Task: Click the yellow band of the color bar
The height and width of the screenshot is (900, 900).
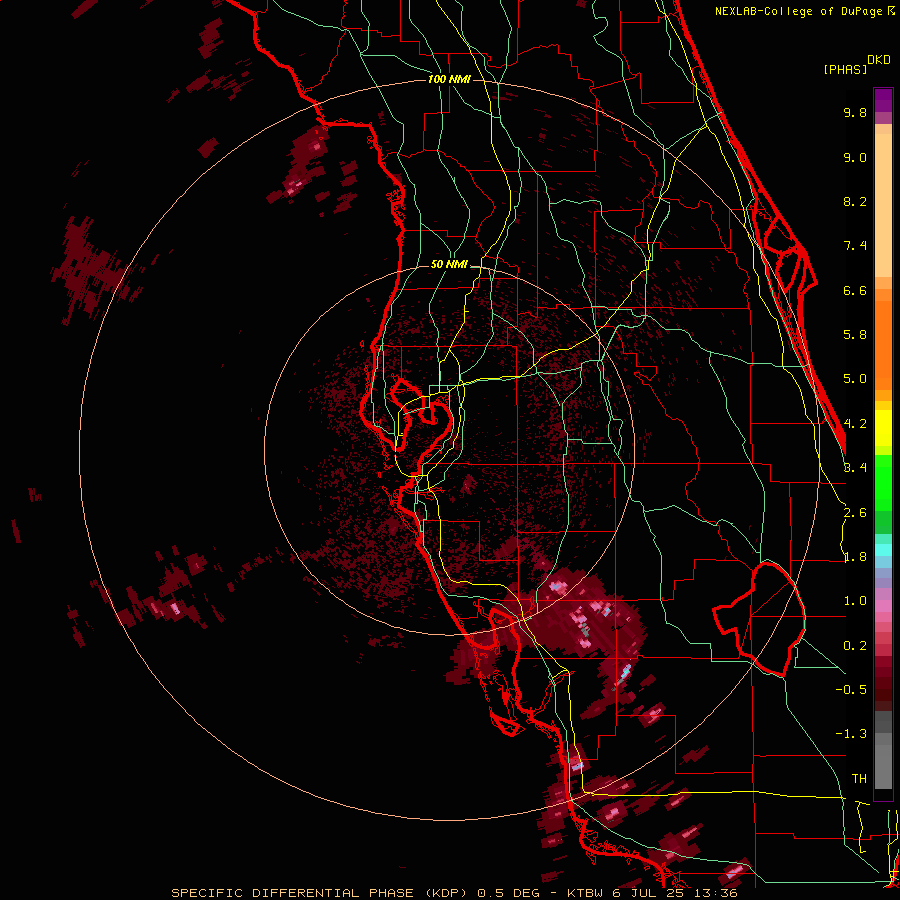Action: 883,428
